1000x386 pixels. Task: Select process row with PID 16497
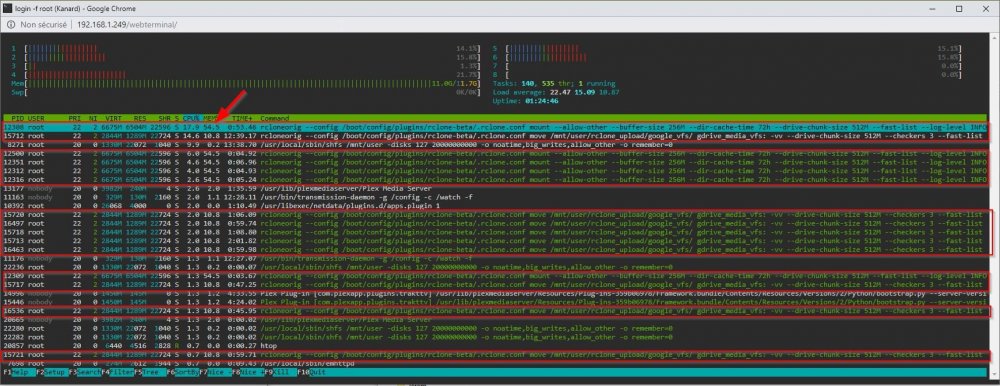(495, 225)
